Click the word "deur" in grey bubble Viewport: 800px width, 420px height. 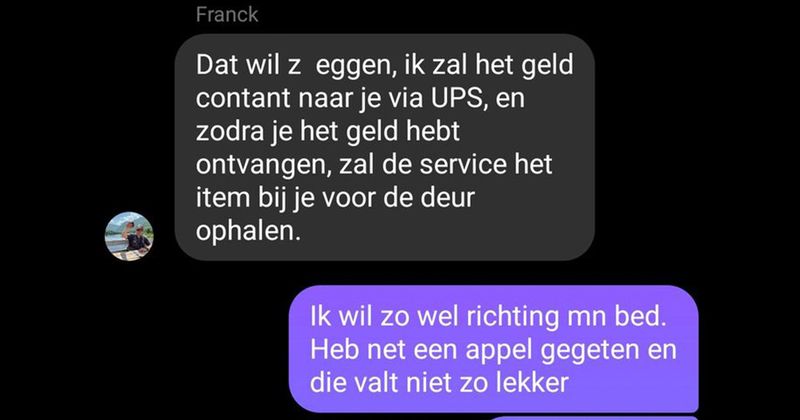[x=447, y=197]
